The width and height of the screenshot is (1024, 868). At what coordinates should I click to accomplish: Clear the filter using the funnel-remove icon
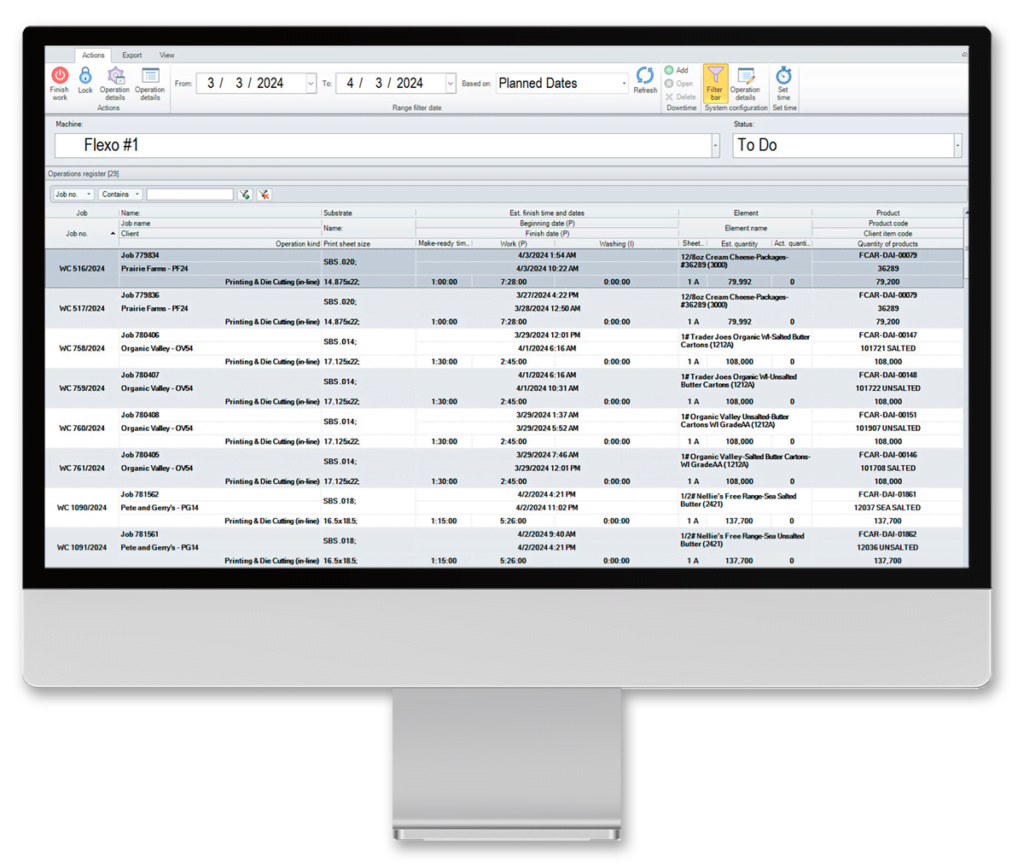pos(264,193)
